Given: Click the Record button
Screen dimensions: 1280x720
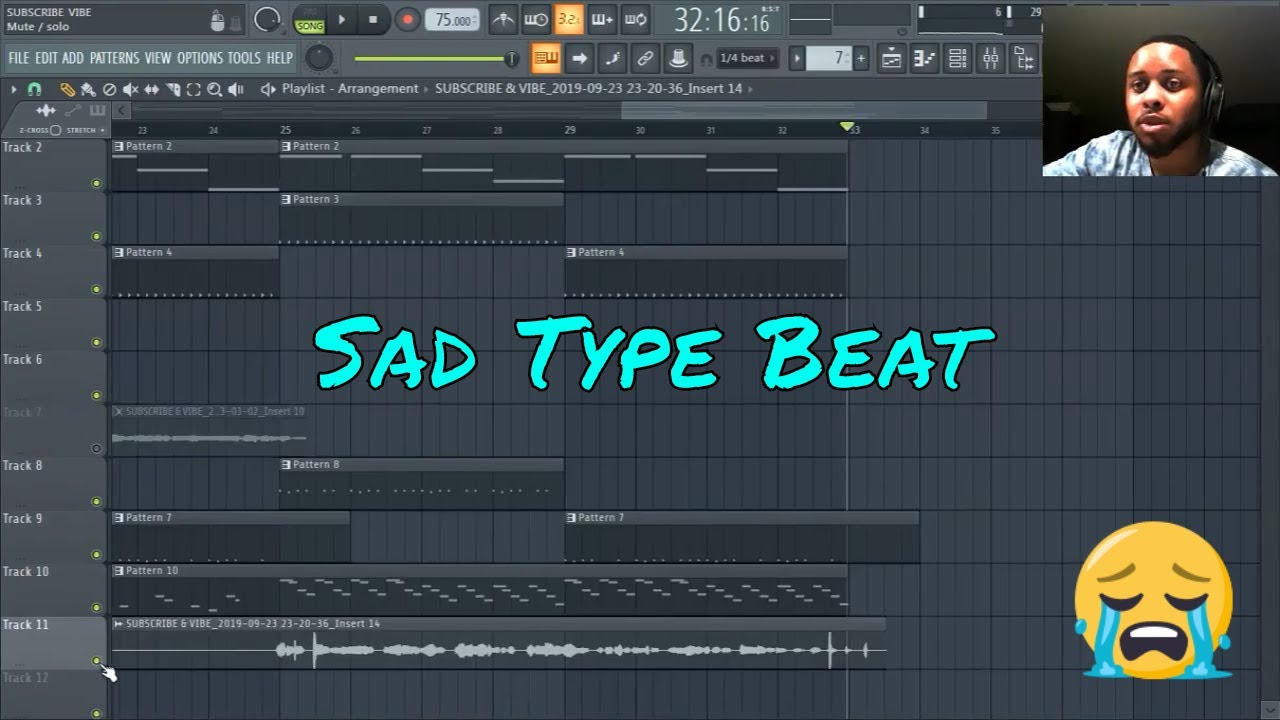Looking at the screenshot, I should tap(406, 19).
